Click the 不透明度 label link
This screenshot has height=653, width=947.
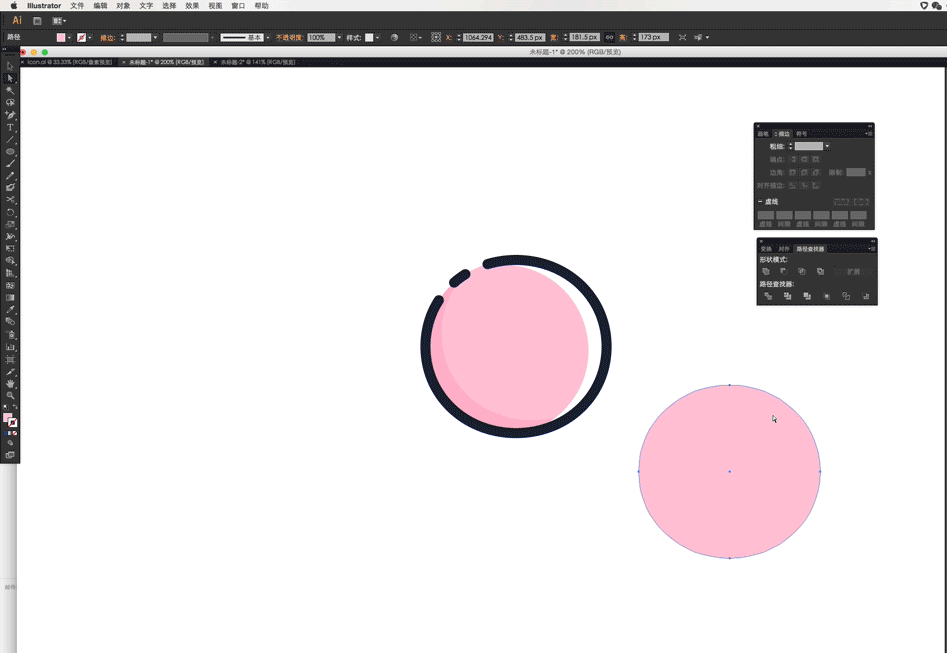(290, 37)
